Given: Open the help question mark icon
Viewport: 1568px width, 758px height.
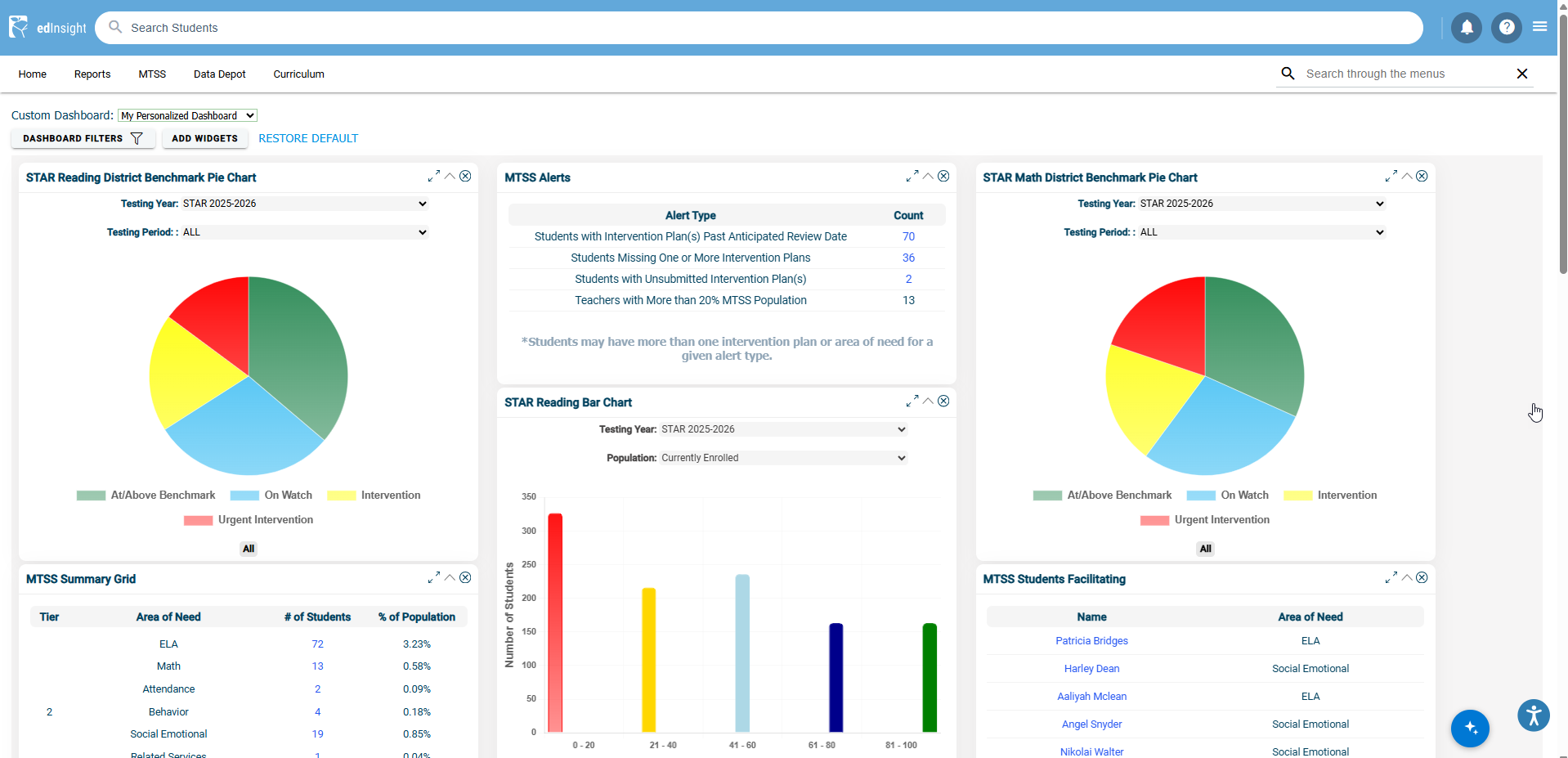Looking at the screenshot, I should pyautogui.click(x=1507, y=28).
